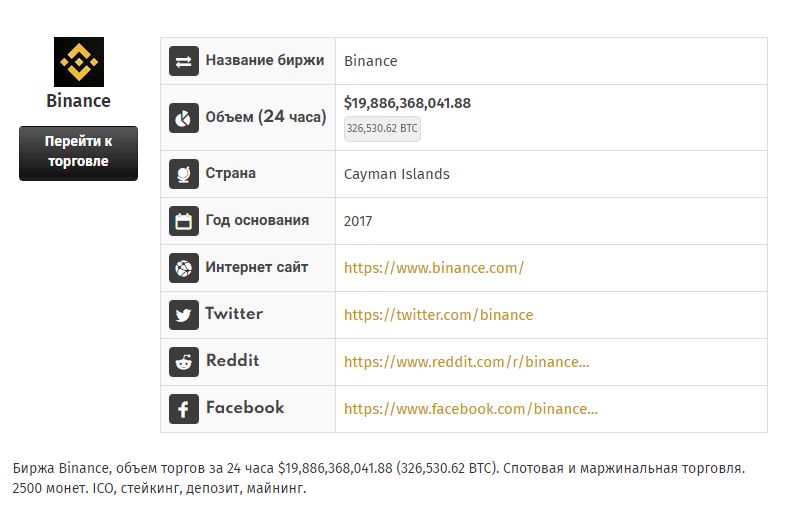Screen dimensions: 796x507
Task: Open the https://www.binance.com/ link
Action: (433, 268)
